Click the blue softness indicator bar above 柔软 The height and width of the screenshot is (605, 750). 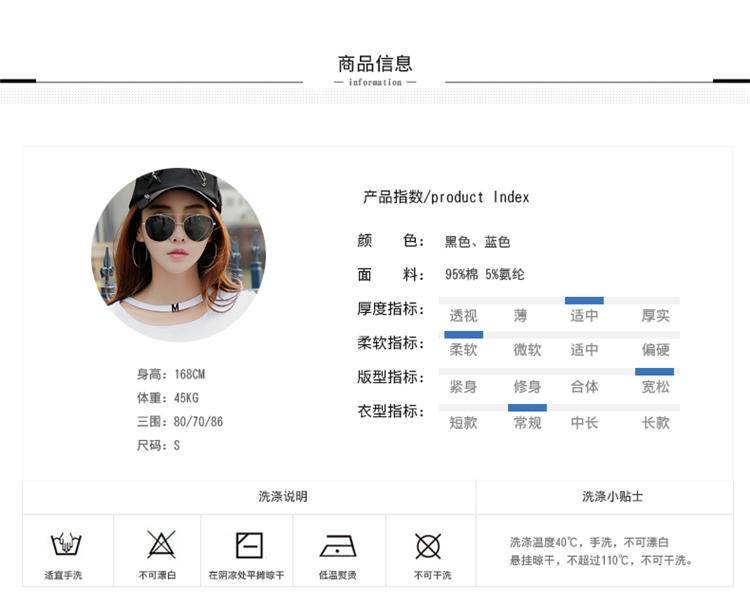click(x=463, y=334)
